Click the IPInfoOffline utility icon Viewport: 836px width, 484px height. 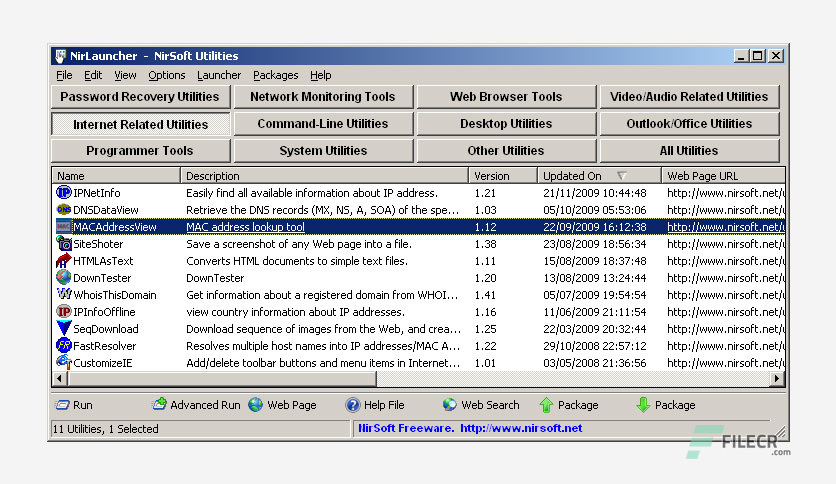point(63,311)
